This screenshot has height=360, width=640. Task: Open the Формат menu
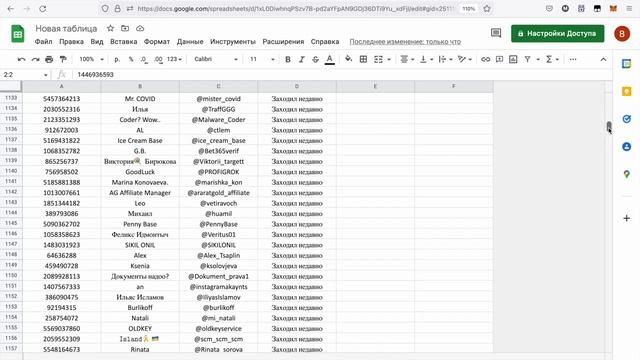pos(157,42)
